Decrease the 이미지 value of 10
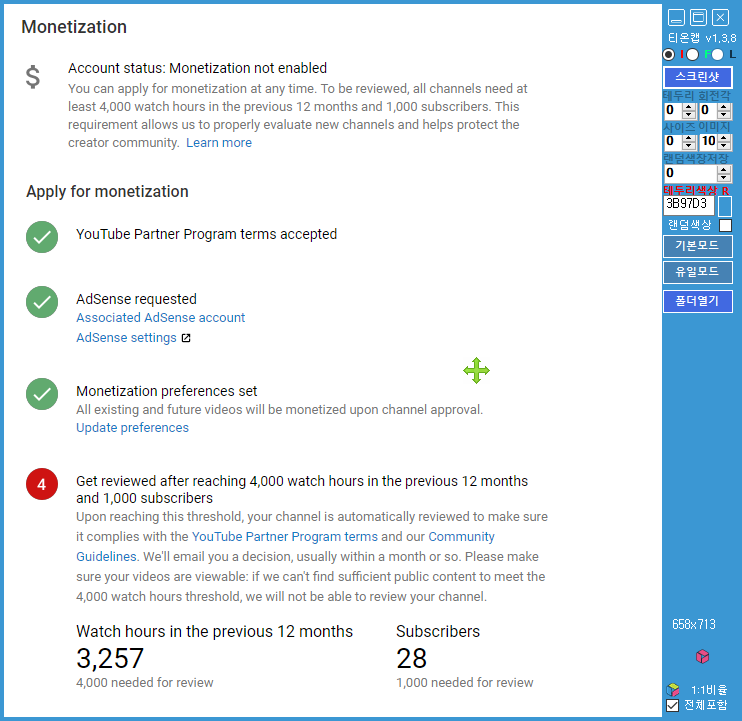The image size is (742, 721). (x=724, y=146)
